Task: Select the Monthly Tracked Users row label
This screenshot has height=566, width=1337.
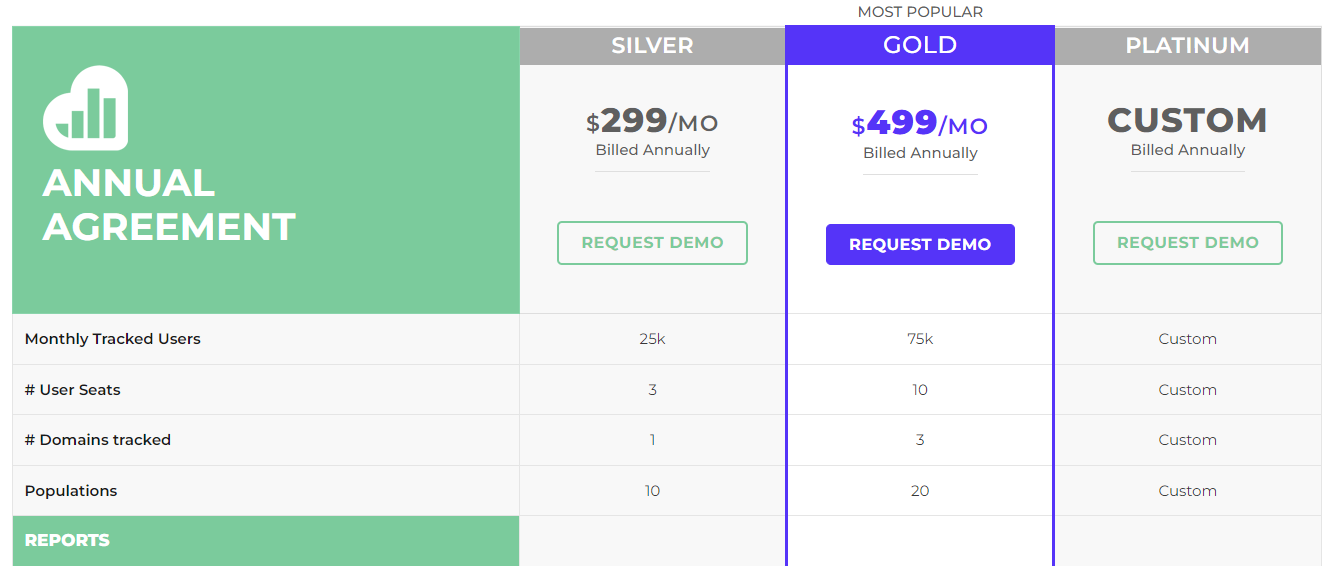Action: pos(113,339)
